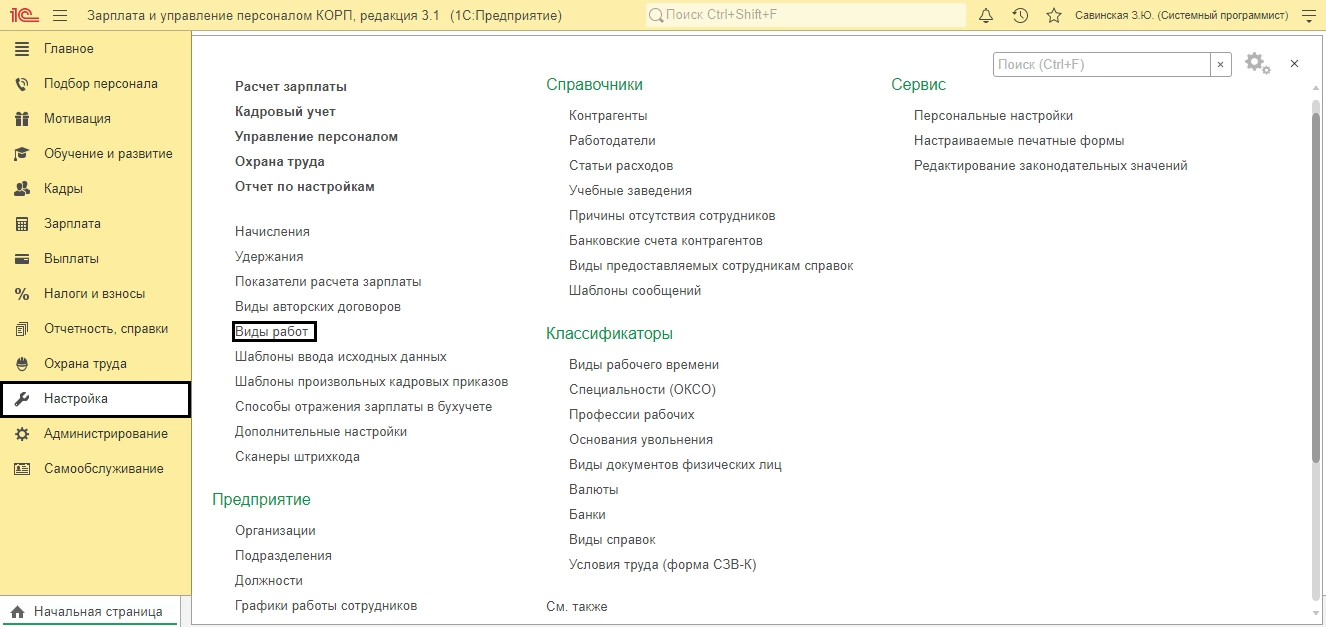The image size is (1326, 627).
Task: Open Должности list
Action: click(269, 581)
